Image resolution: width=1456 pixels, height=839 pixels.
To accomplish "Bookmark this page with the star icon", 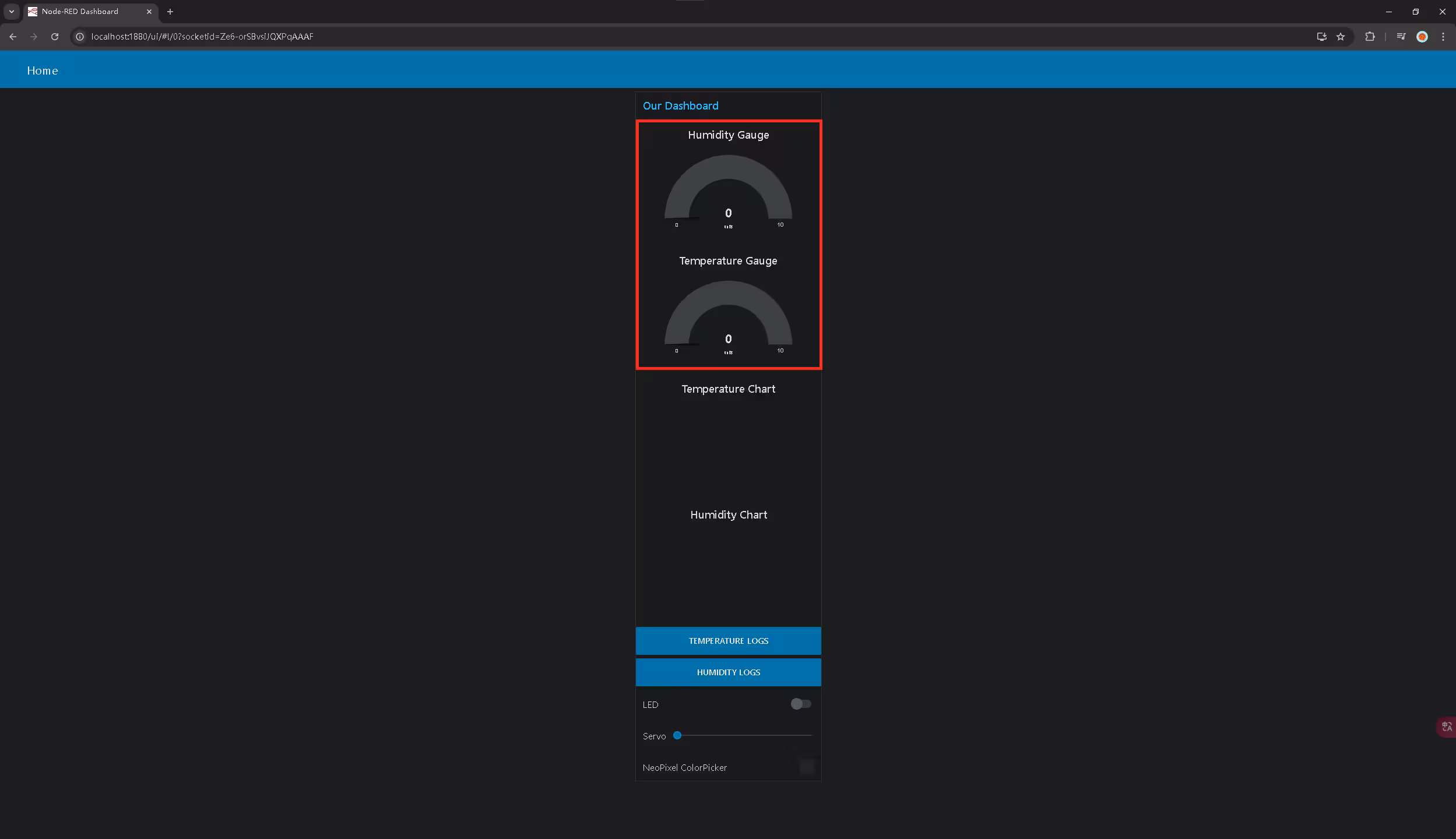I will (x=1341, y=37).
